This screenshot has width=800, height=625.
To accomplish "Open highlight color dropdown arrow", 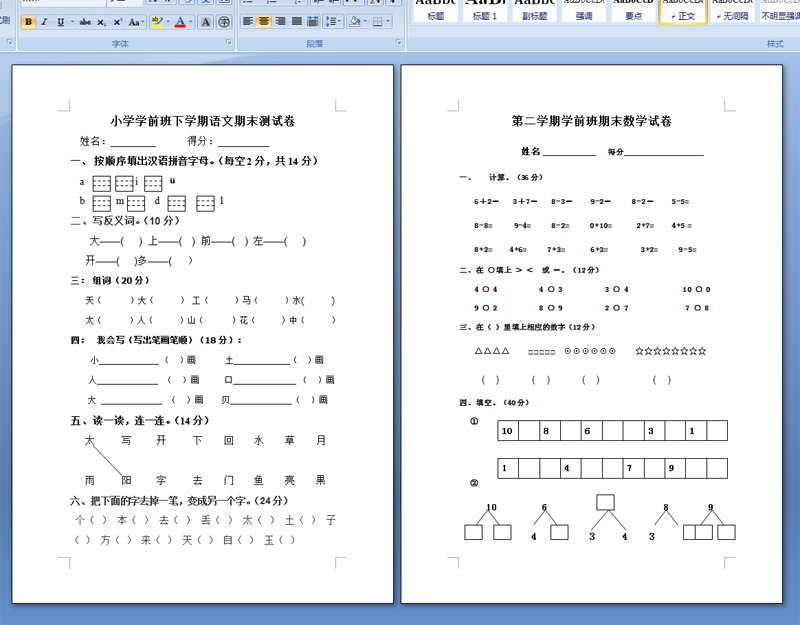I will (167, 22).
